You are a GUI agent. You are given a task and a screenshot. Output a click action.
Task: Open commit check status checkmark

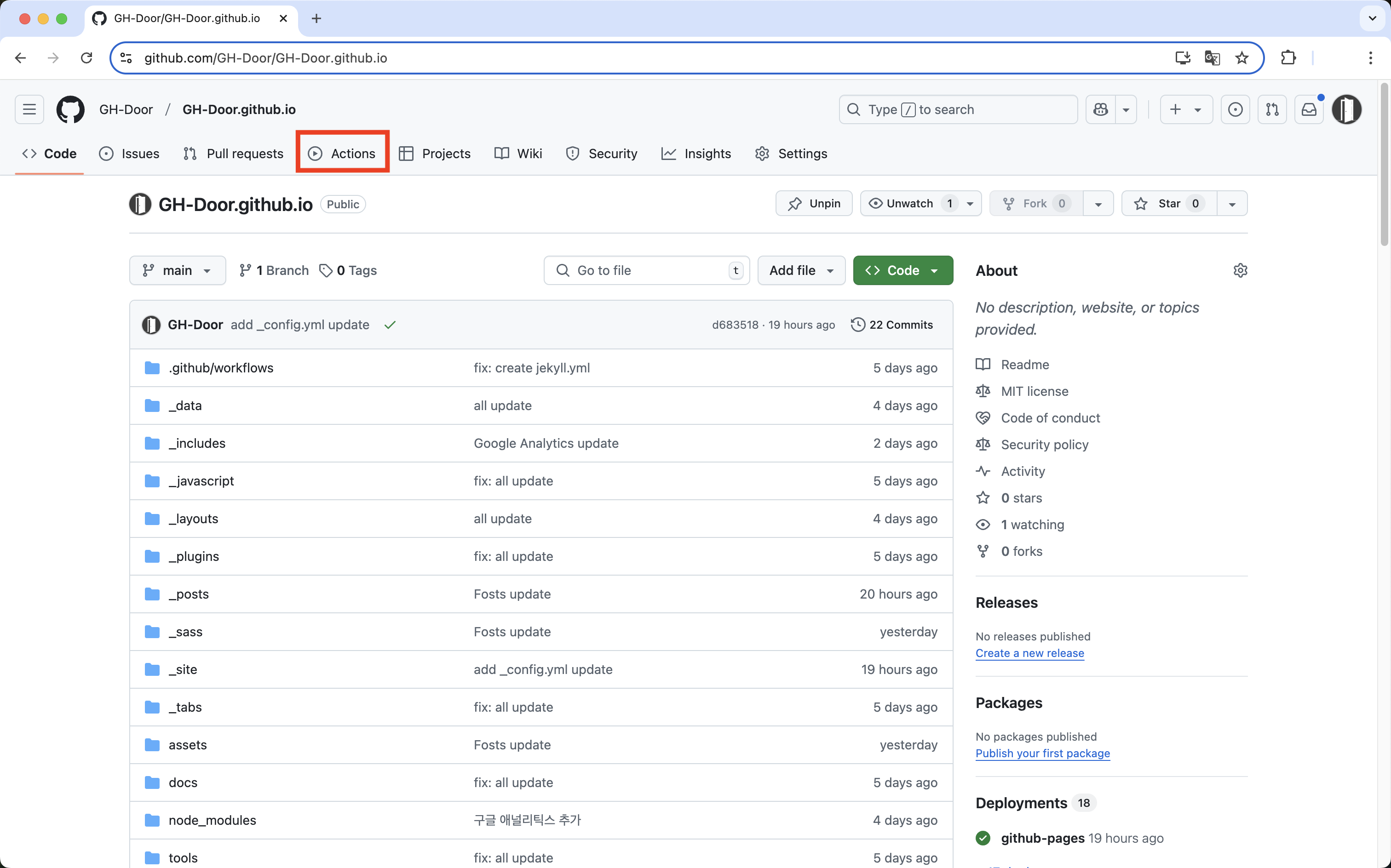[x=390, y=325]
